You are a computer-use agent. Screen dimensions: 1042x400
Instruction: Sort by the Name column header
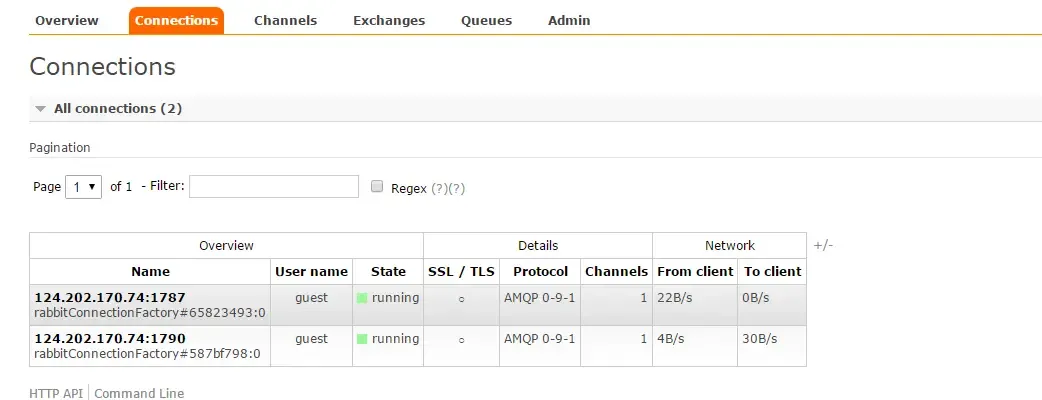150,271
